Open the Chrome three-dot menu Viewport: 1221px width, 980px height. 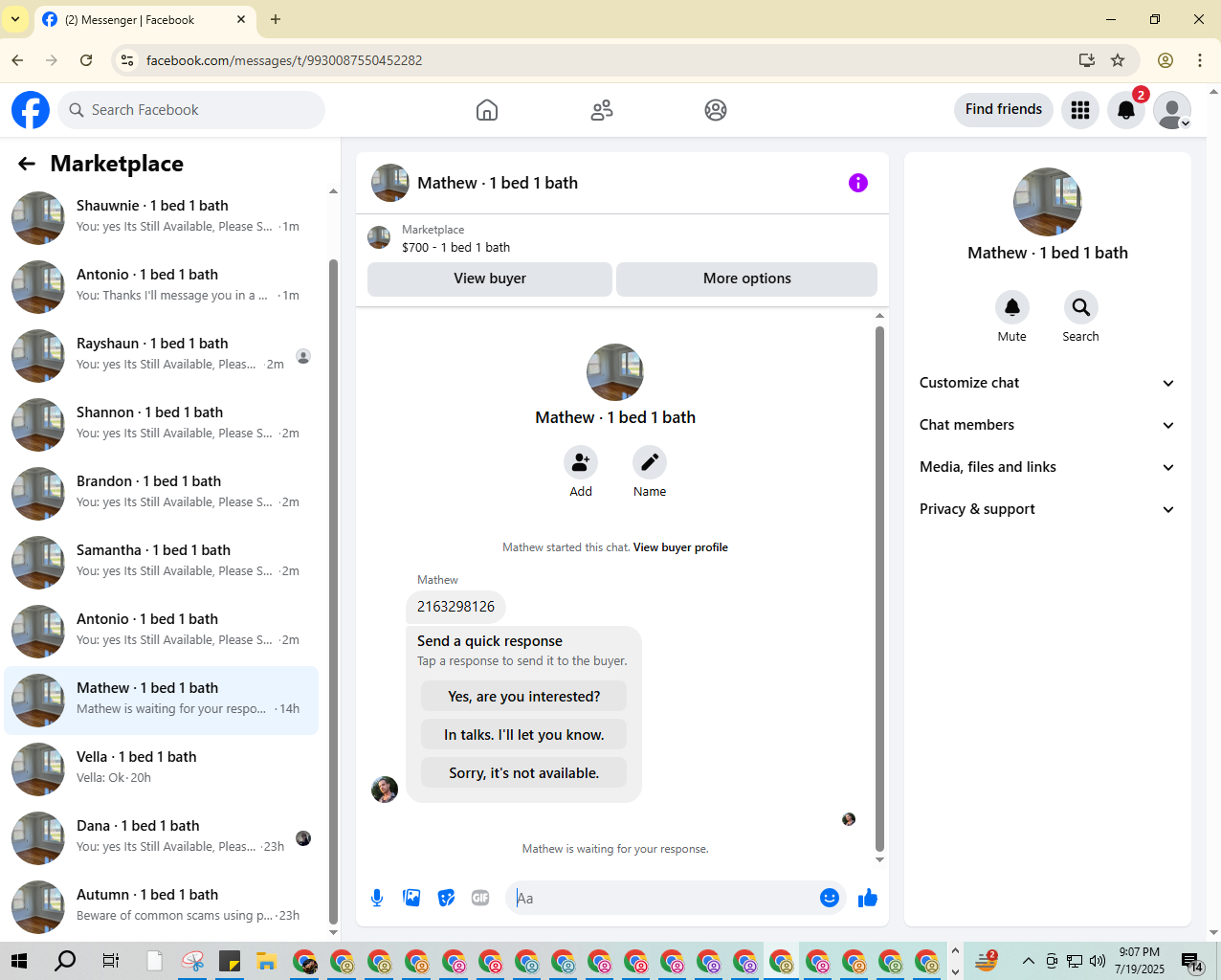[x=1200, y=60]
